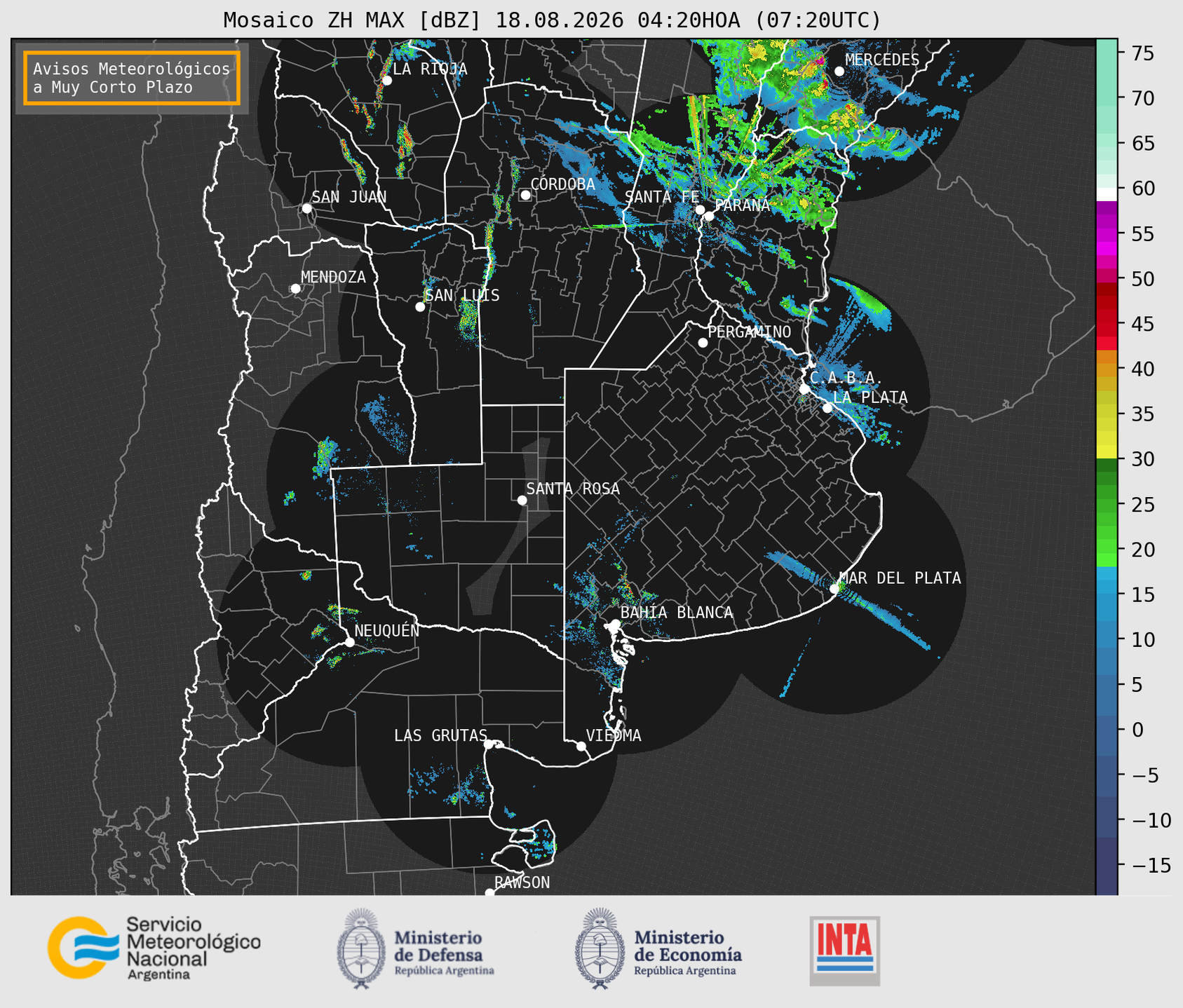Click the BAHÍA BLANCA marker dot
Viewport: 1183px width, 1008px height.
(x=615, y=624)
